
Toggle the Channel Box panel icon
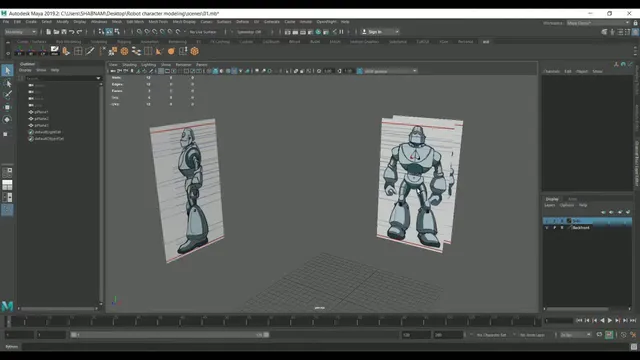point(636,32)
